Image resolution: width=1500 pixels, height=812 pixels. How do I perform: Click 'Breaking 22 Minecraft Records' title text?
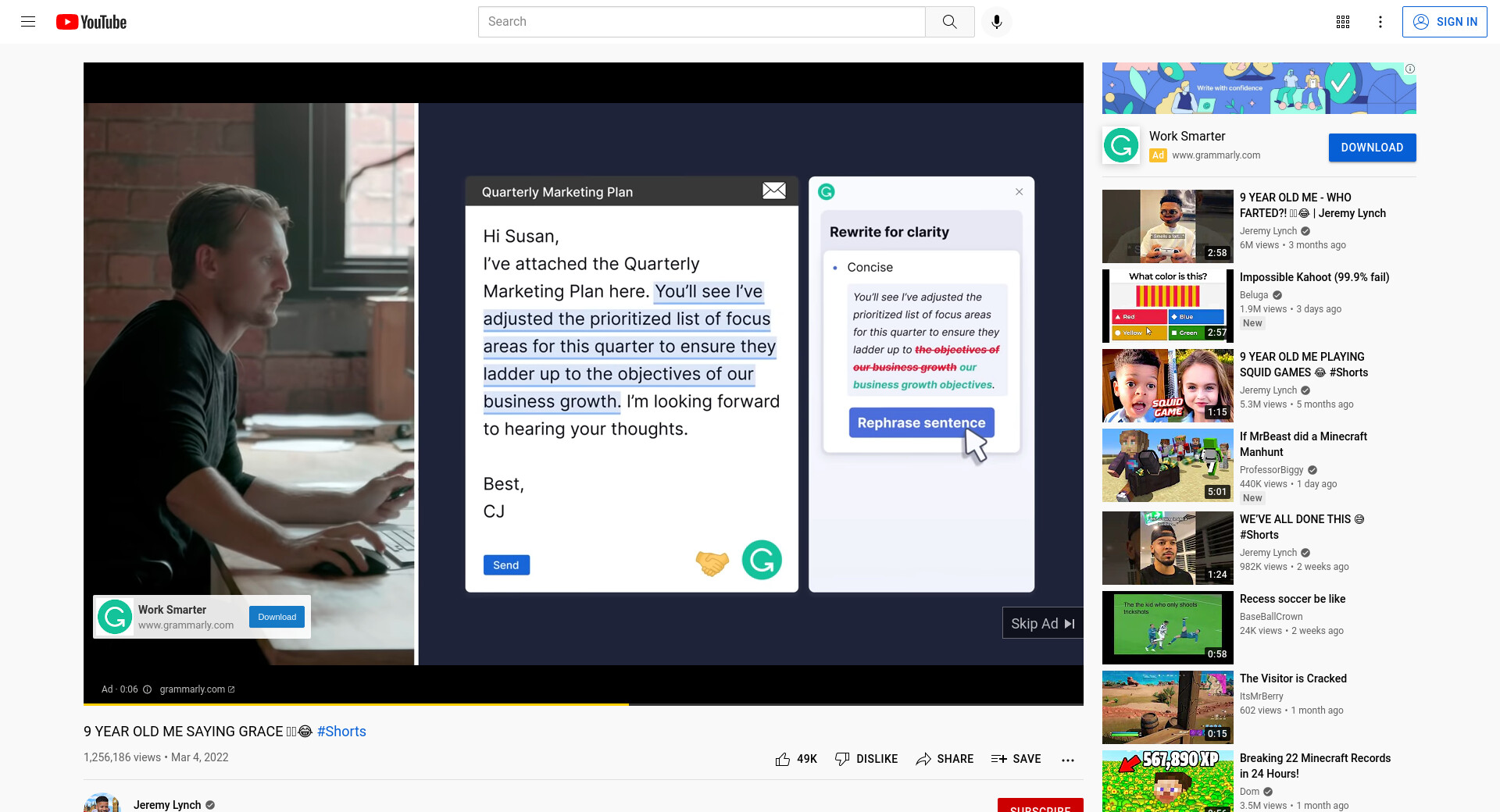1315,766
